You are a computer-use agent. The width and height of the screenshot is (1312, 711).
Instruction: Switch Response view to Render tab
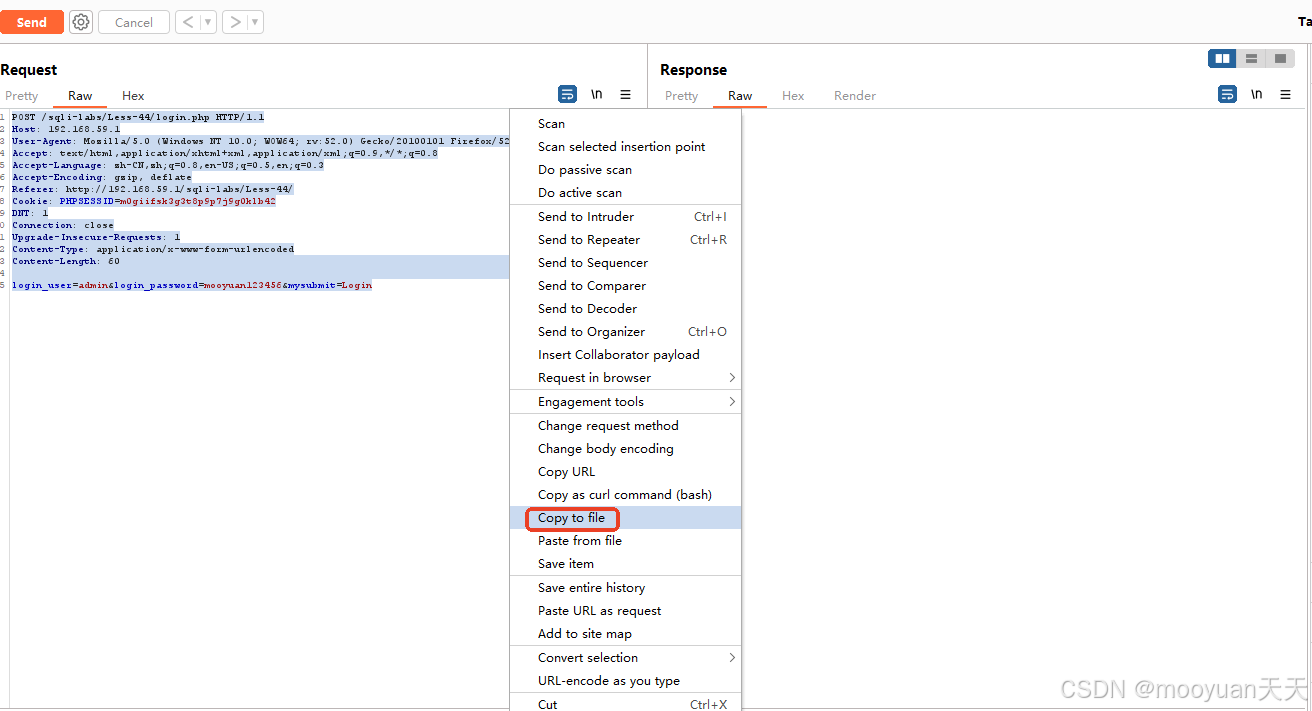[x=855, y=96]
